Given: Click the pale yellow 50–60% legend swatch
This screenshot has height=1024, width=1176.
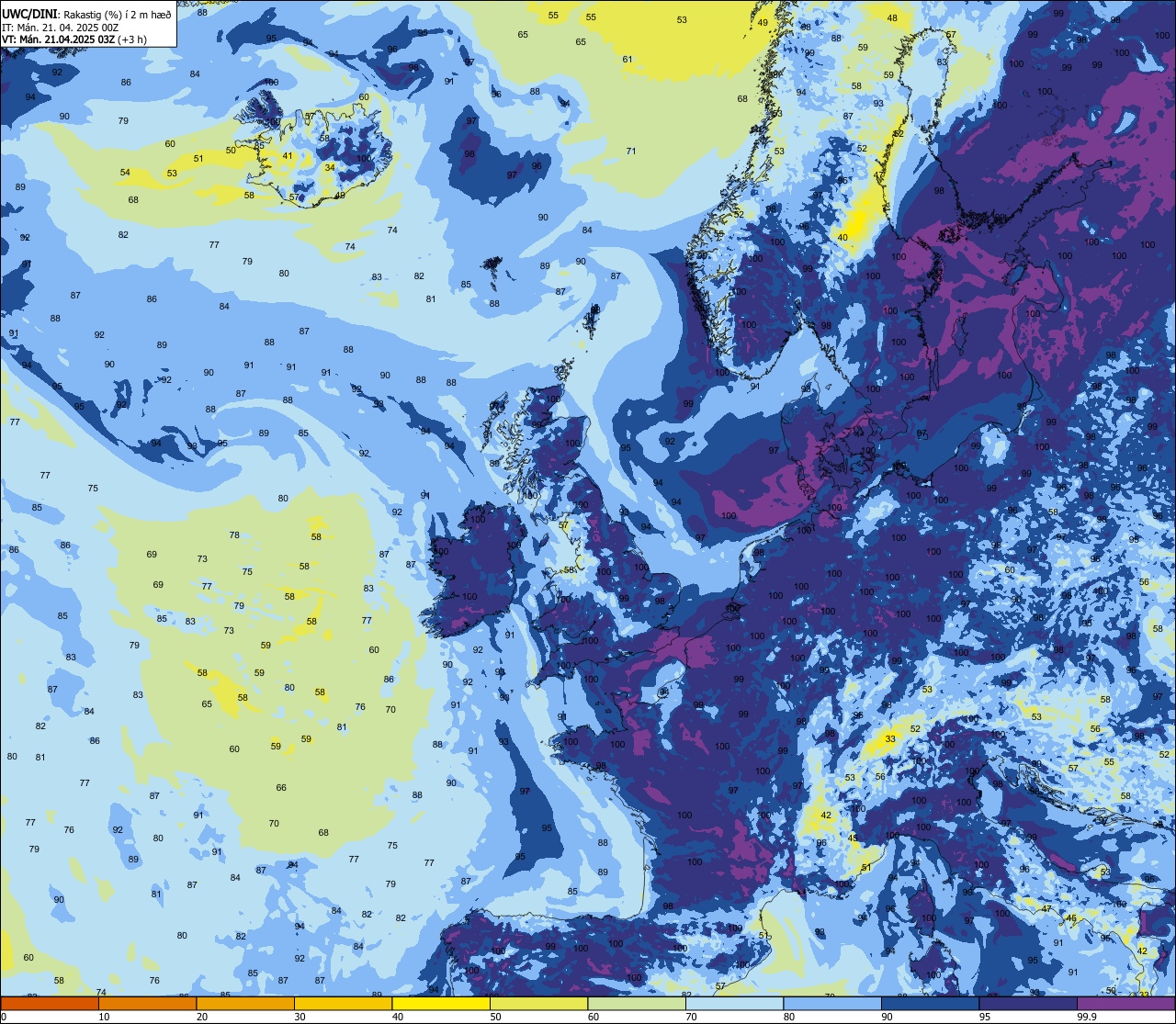Looking at the screenshot, I should pyautogui.click(x=538, y=1003).
